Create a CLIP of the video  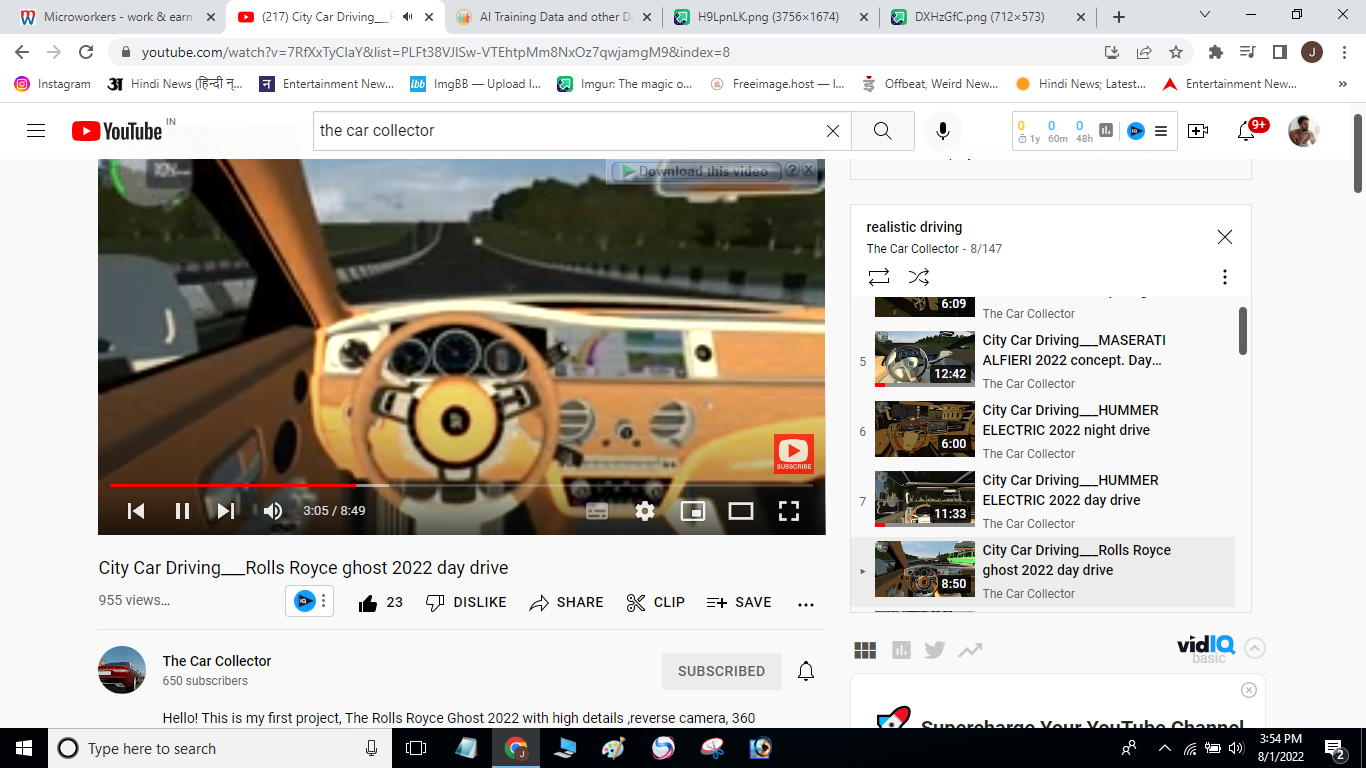[x=656, y=603]
